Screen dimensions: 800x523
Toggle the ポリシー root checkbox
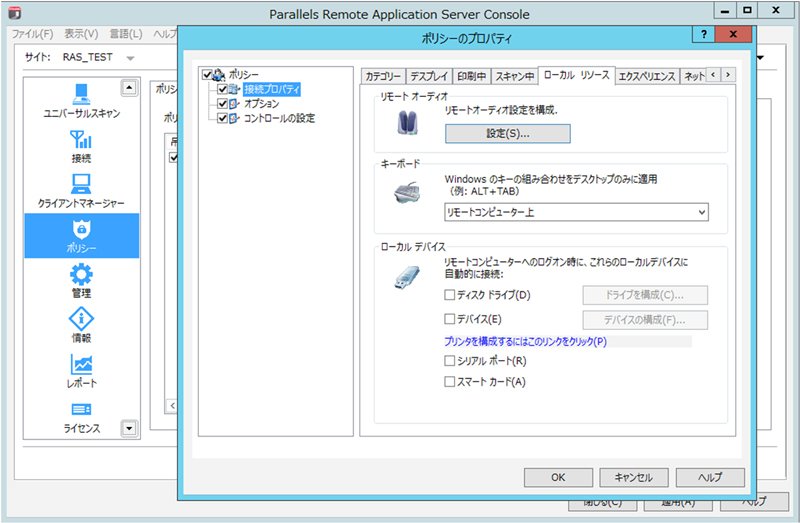207,74
